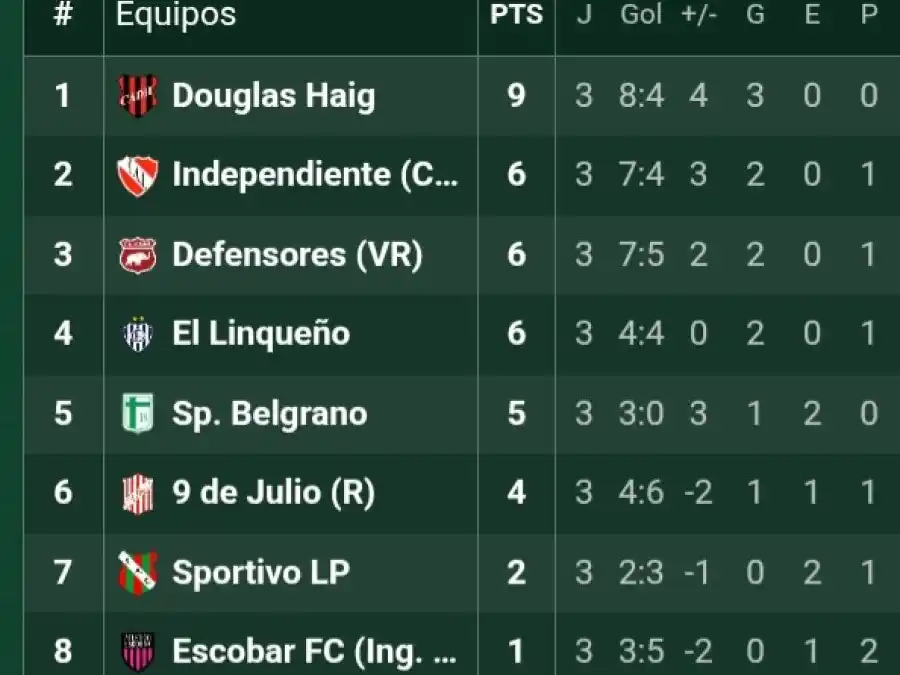This screenshot has width=900, height=675.
Task: Open the Douglas Haig team name link
Action: click(x=273, y=96)
